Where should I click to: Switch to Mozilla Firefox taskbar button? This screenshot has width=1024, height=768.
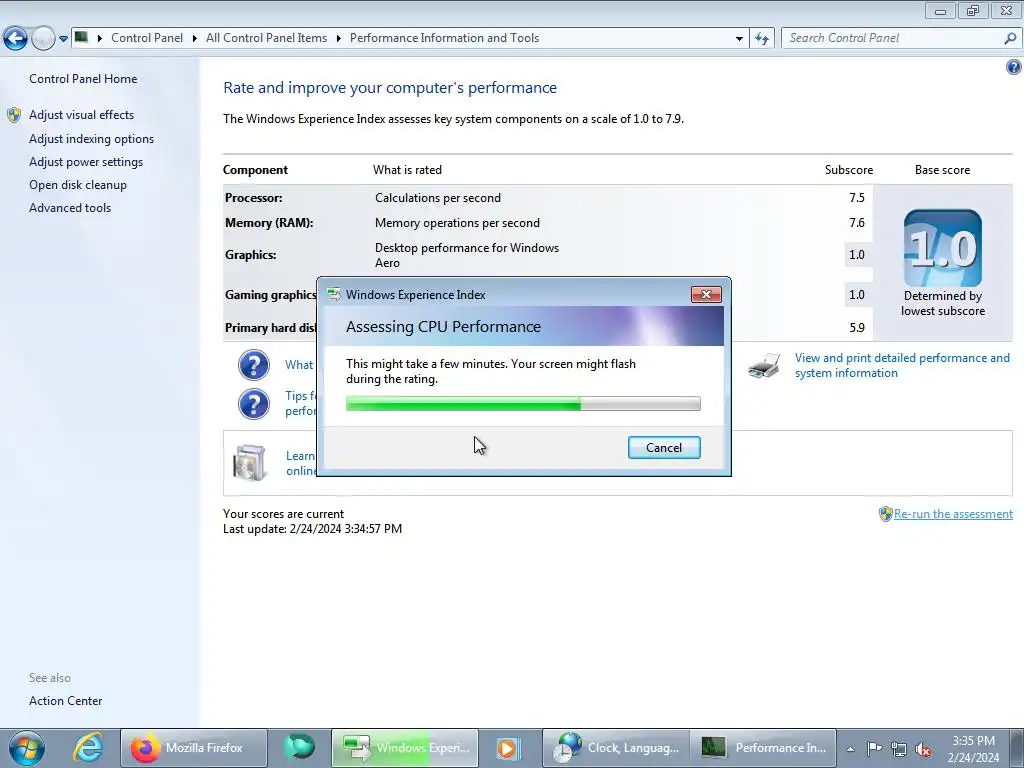pos(193,748)
